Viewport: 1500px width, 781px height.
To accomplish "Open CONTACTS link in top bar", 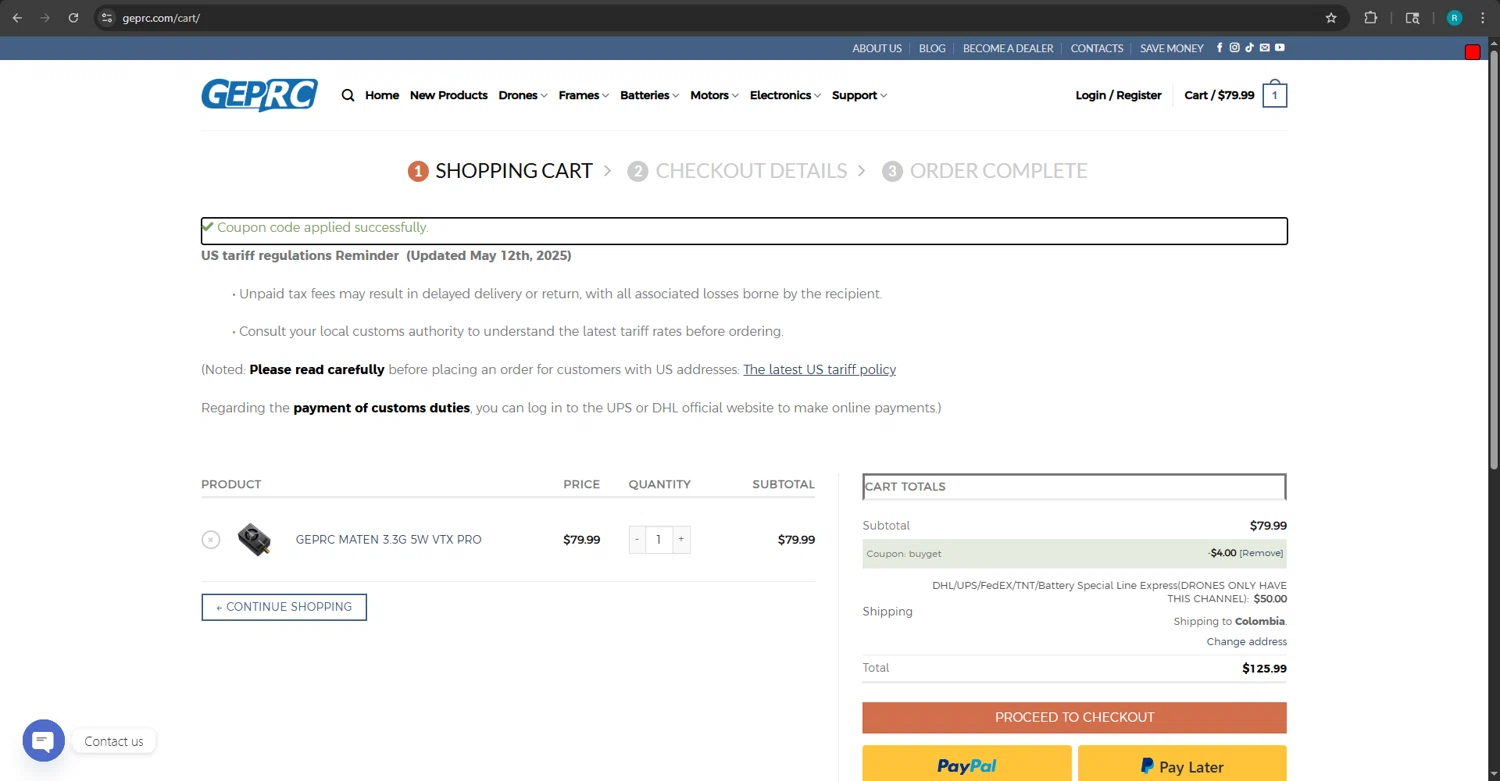I will [x=1097, y=48].
